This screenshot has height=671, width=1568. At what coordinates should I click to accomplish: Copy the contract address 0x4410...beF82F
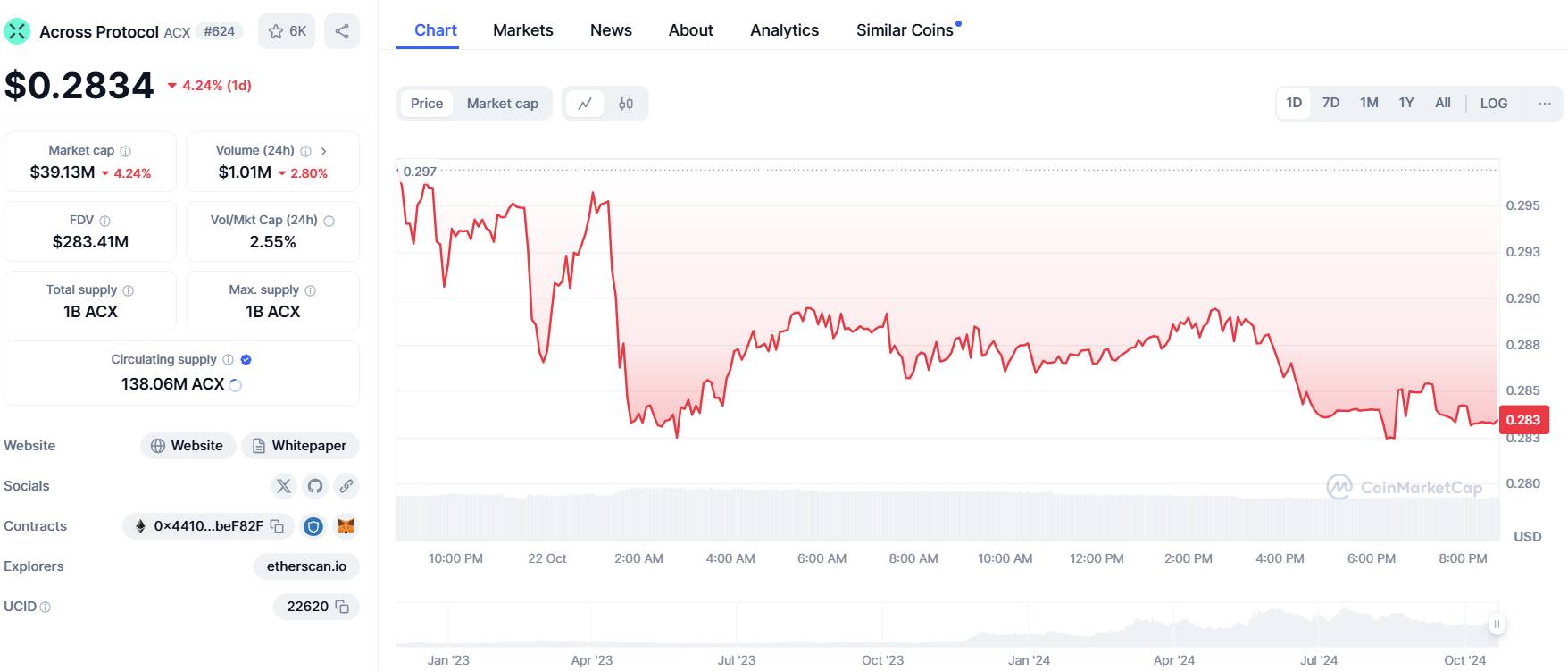(x=278, y=526)
